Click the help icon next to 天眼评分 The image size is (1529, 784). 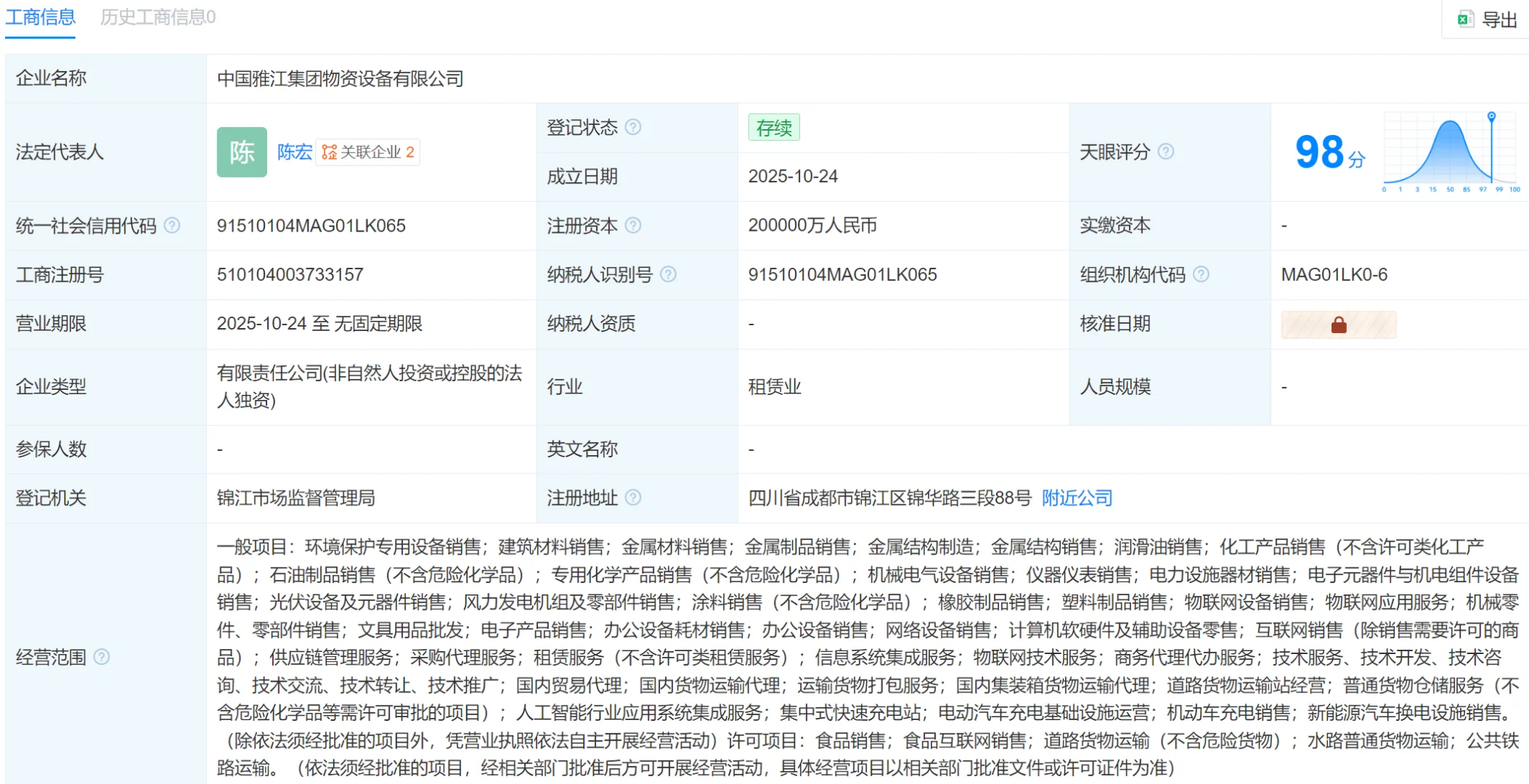(1167, 152)
